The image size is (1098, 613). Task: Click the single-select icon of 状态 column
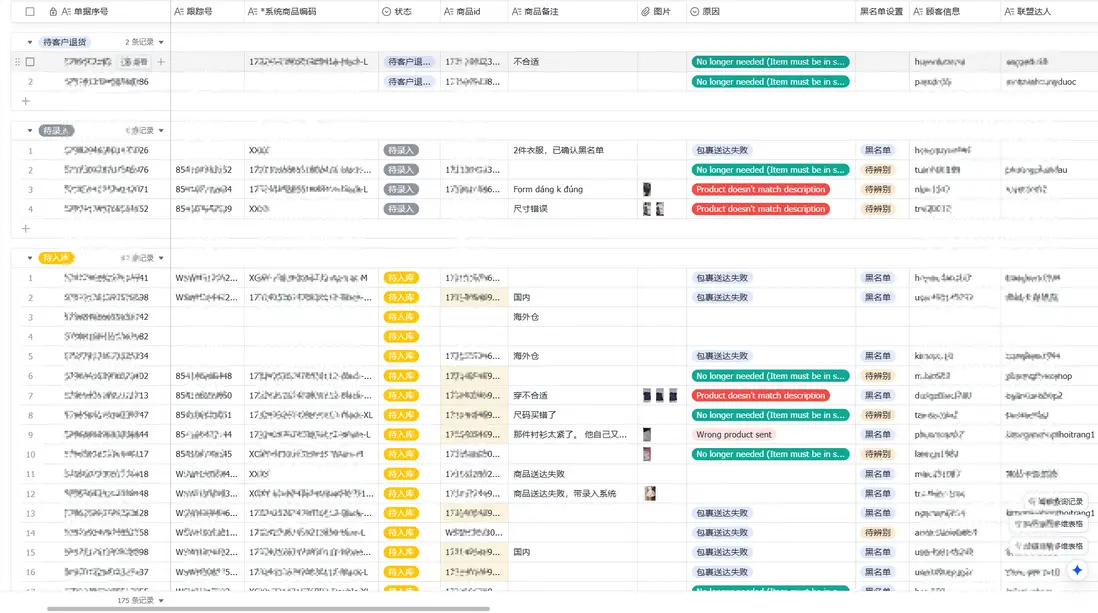pos(387,11)
